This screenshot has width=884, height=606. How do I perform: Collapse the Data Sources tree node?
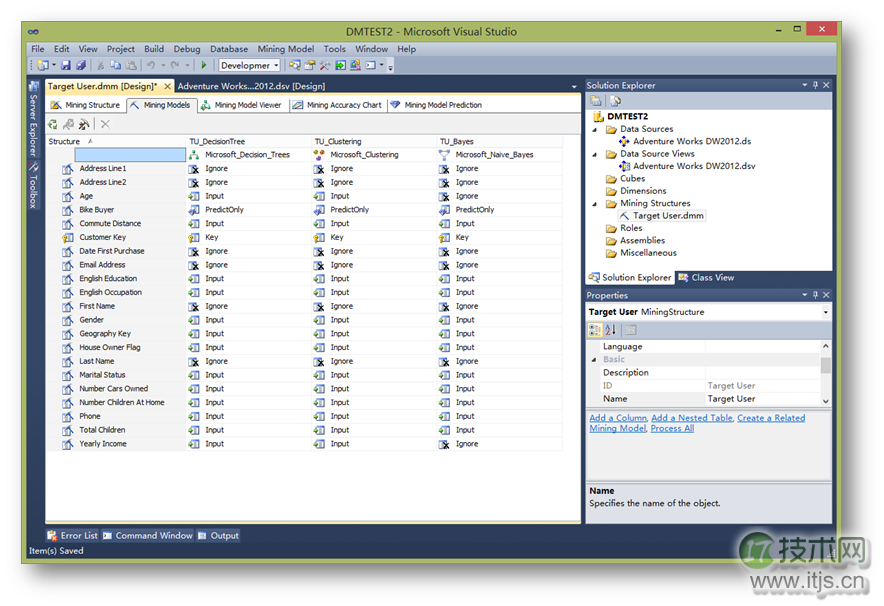point(595,130)
